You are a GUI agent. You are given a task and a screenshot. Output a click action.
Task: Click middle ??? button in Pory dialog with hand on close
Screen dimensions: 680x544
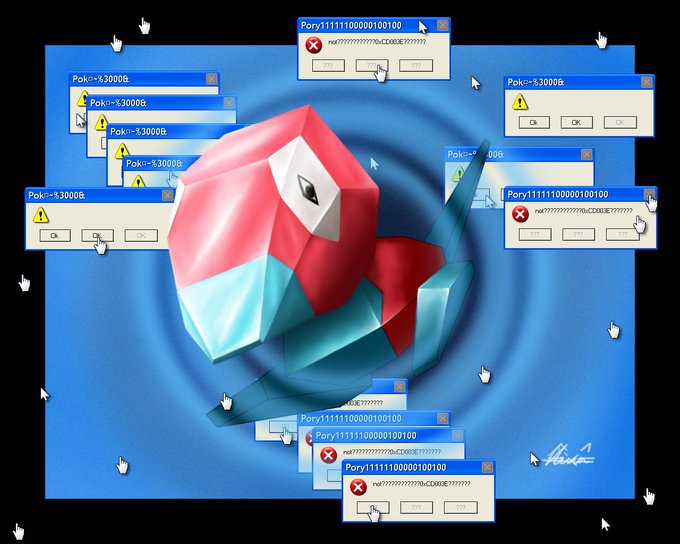pyautogui.click(x=578, y=235)
